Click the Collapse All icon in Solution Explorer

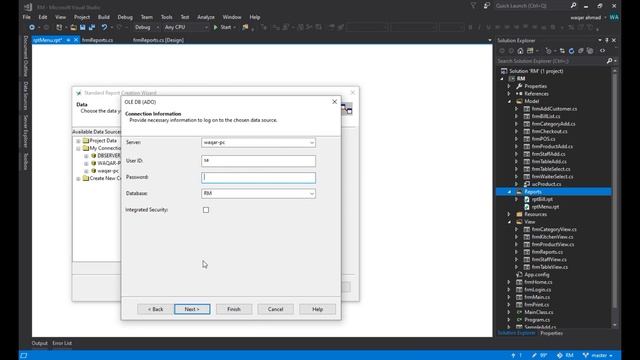pos(580,51)
